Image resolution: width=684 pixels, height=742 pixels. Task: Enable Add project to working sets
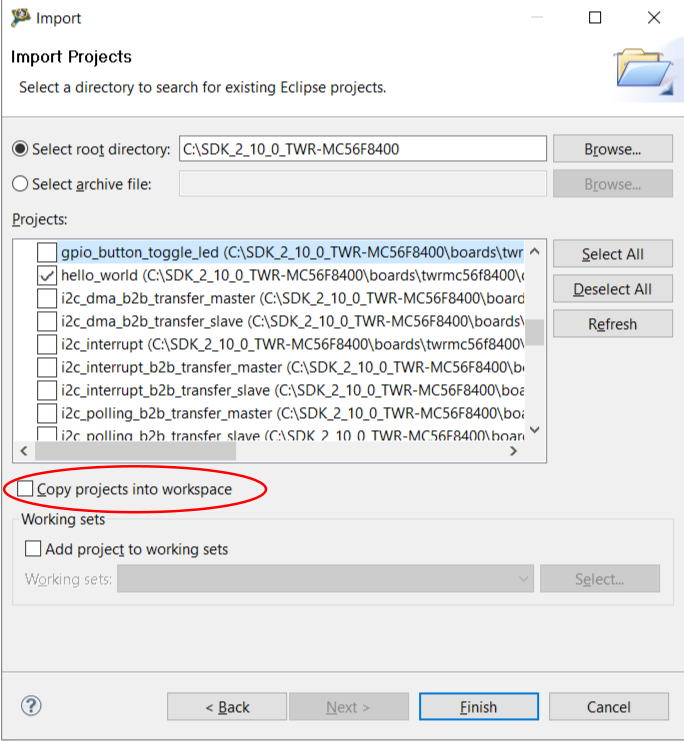33,549
